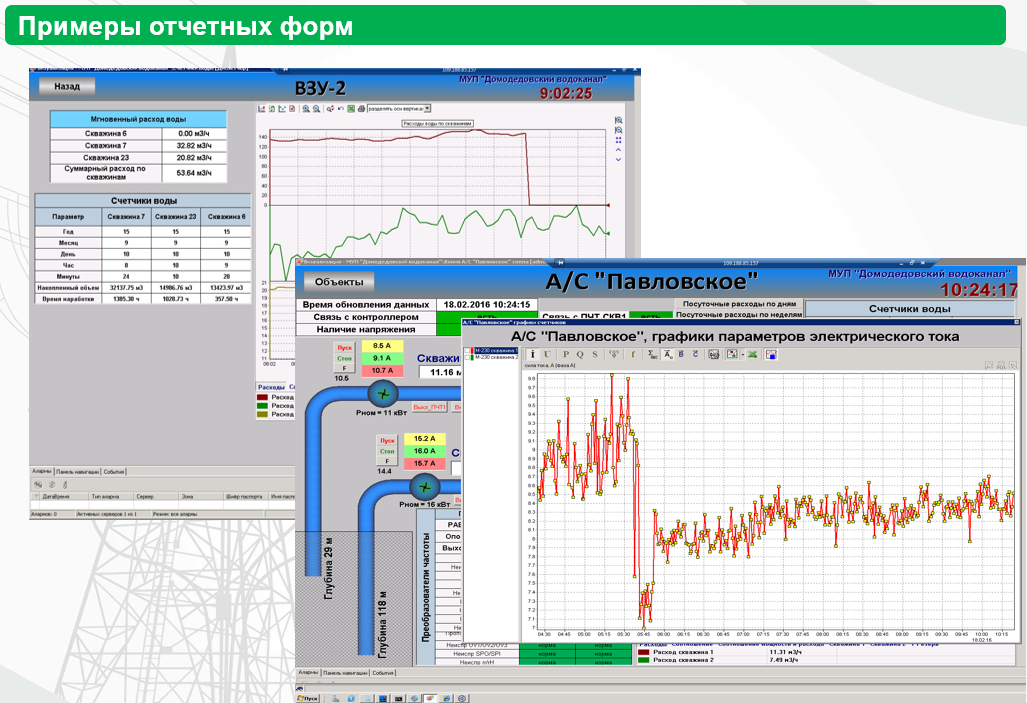Click the red-blue save icon in graph toolbar
Viewport: 1027px width, 703px height.
coord(771,354)
